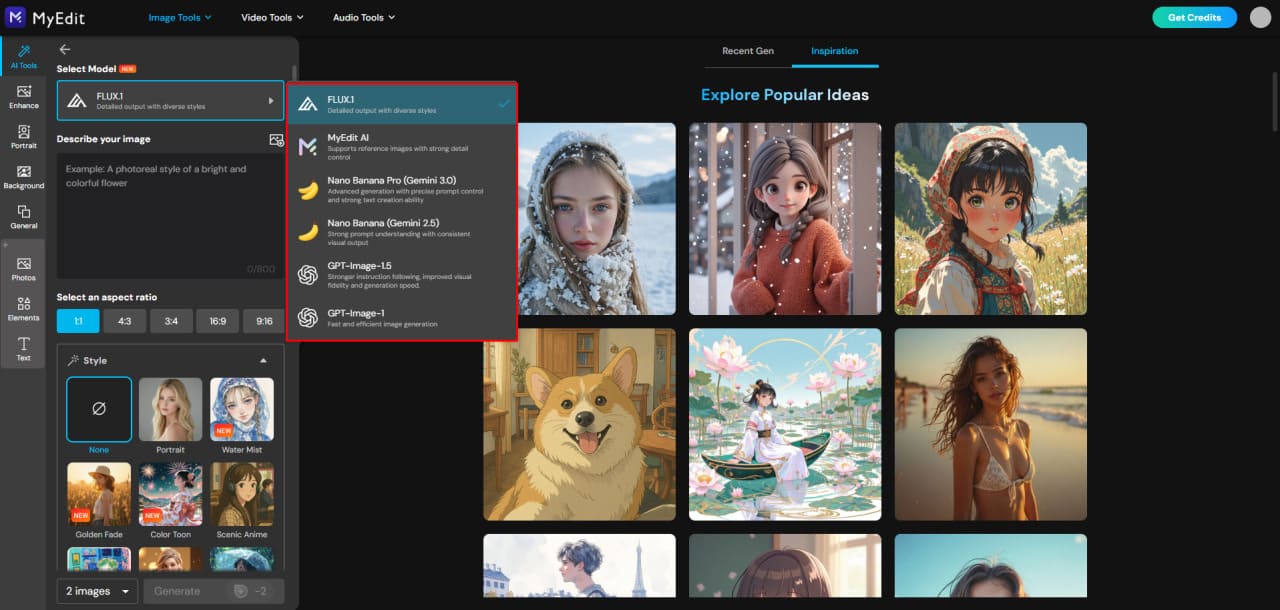
Task: Open the Text tools panel
Action: pos(23,347)
